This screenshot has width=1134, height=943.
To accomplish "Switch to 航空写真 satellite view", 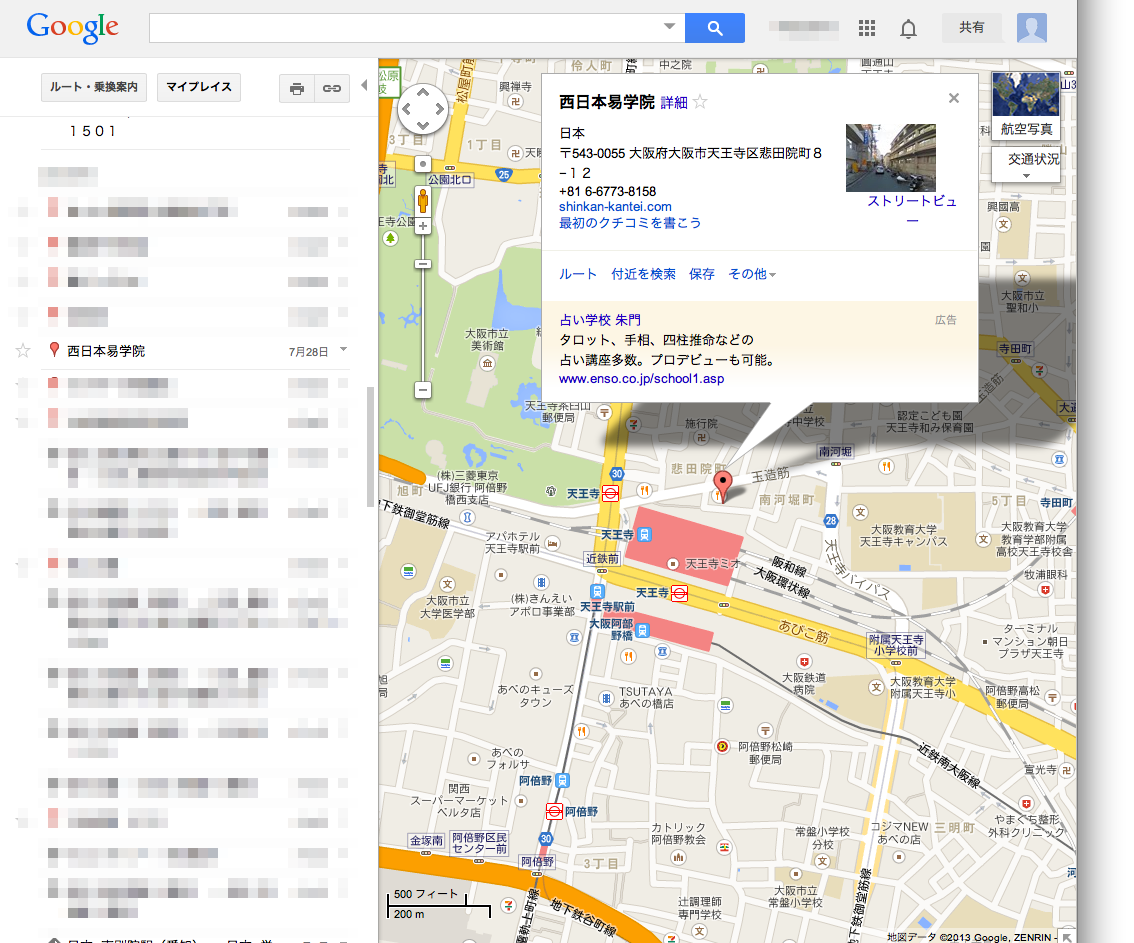I will 1026,106.
